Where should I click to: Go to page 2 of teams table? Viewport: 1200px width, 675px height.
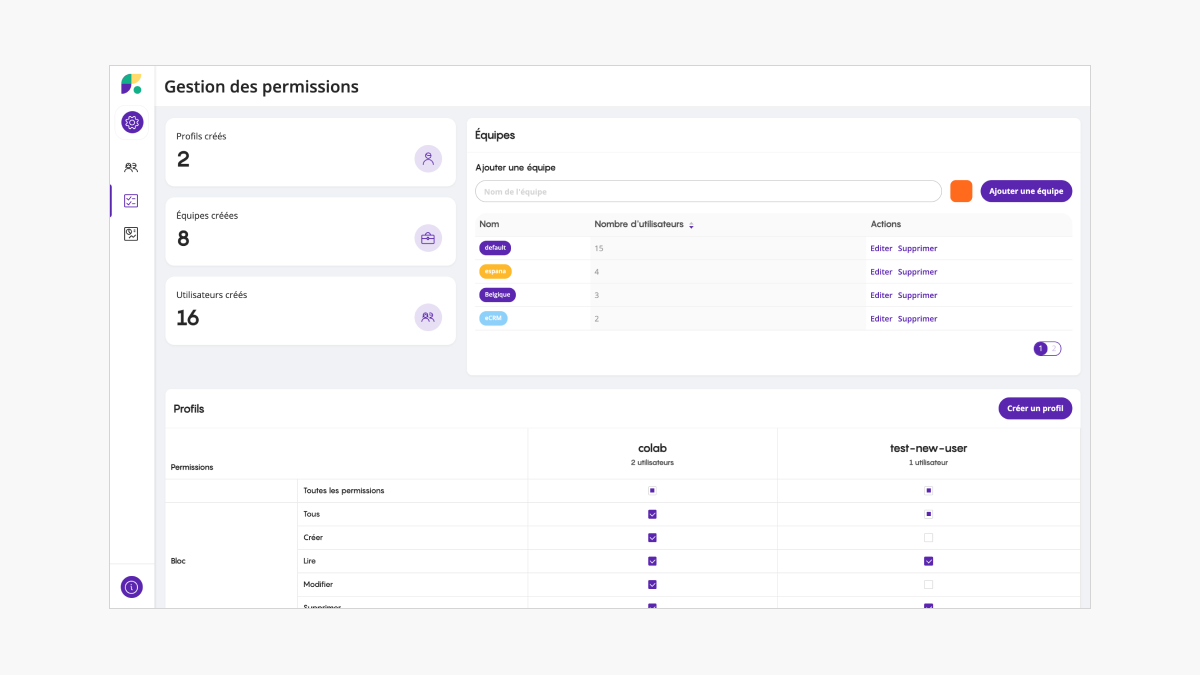pyautogui.click(x=1054, y=349)
